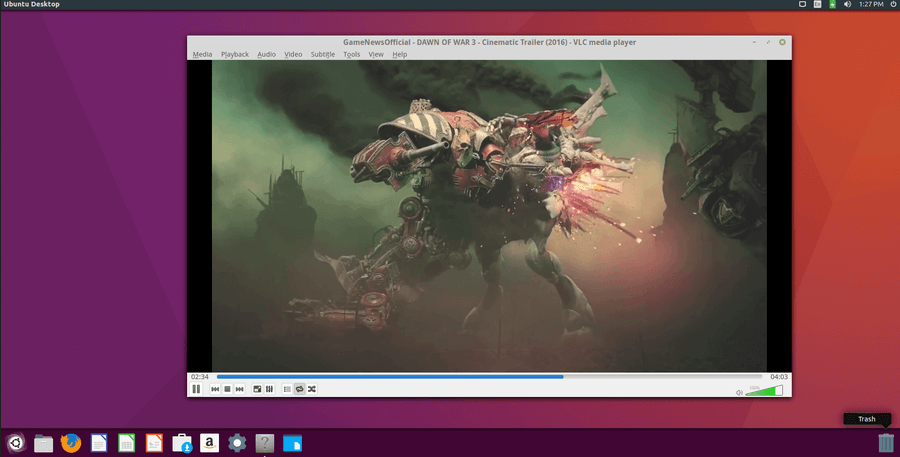Skip to previous media track
Screen dimensions: 900x457
[x=215, y=389]
